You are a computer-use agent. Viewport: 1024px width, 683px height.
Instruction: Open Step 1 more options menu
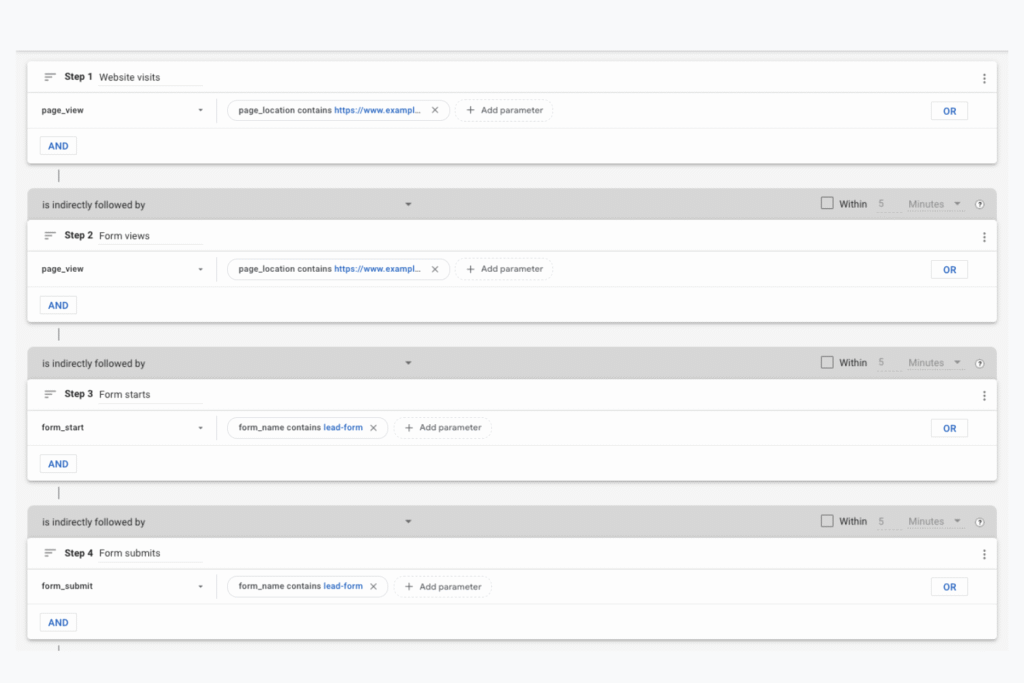[984, 78]
